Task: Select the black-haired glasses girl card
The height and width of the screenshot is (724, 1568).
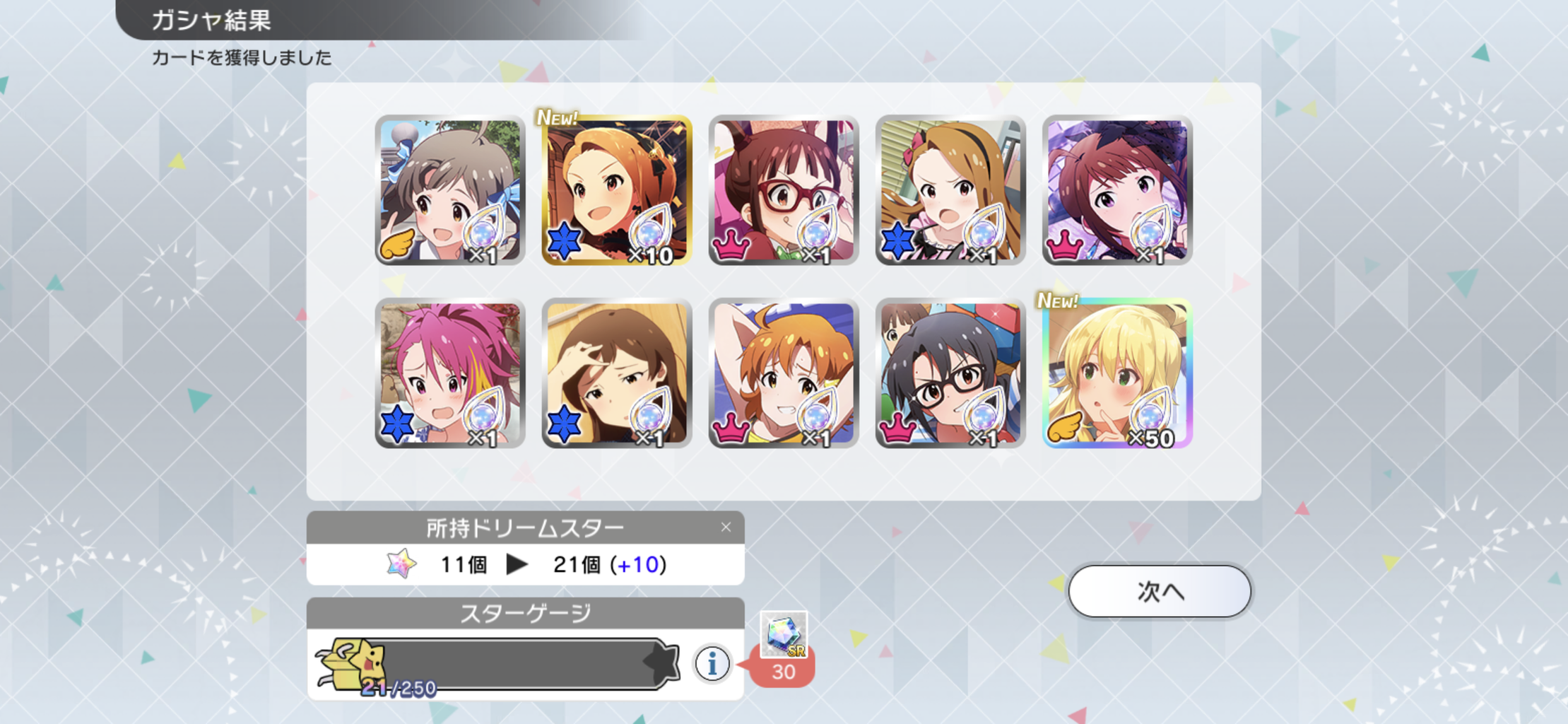Action: (x=950, y=373)
